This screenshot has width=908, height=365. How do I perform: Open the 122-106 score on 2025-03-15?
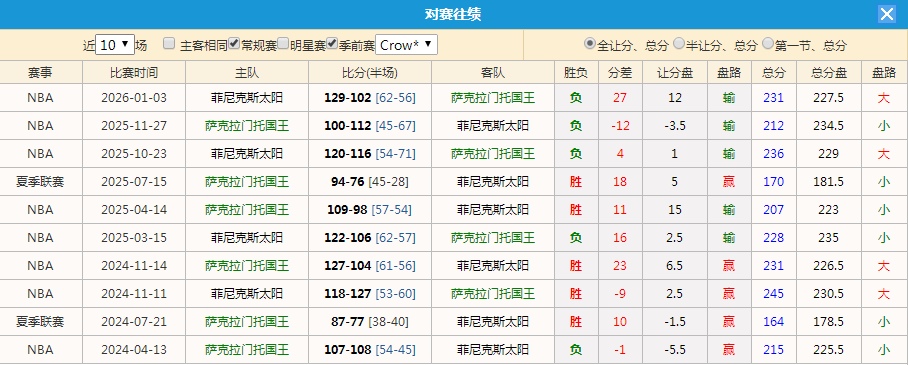347,238
